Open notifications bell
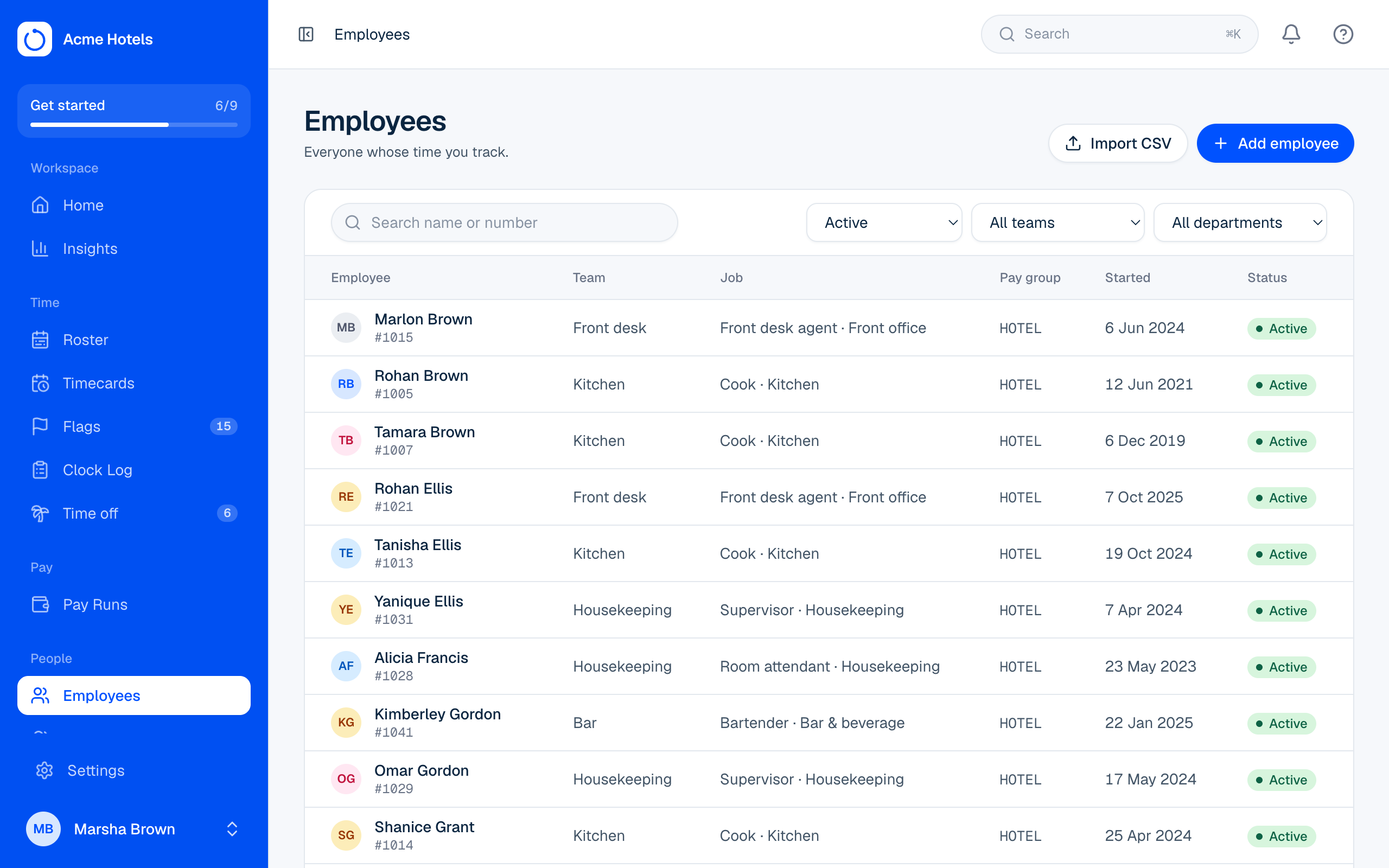Screen dimensions: 1389x868 [x=1291, y=34]
